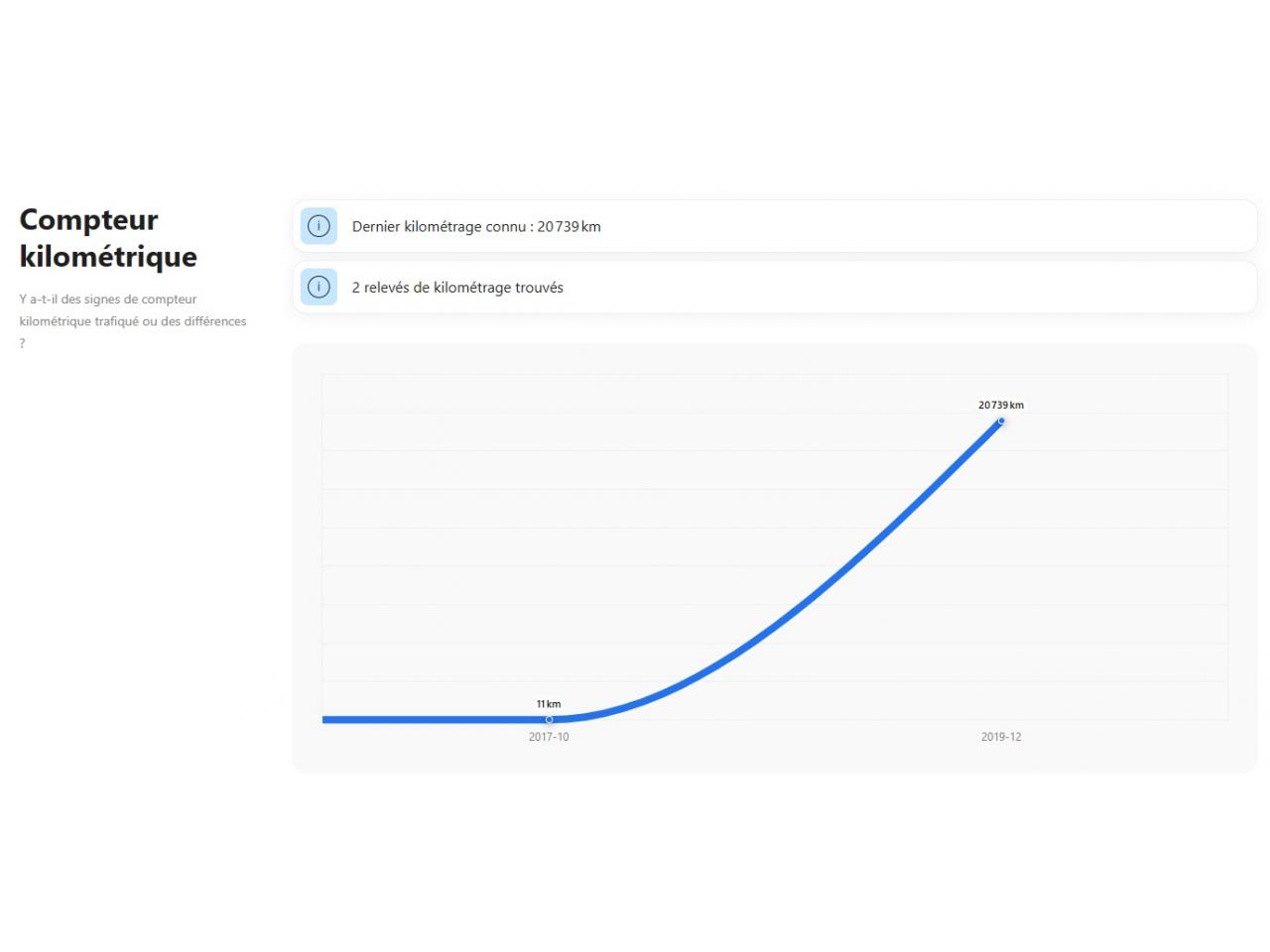Click the flat blue line before 2017-10
Screen dimensions: 1270x952
[427, 720]
